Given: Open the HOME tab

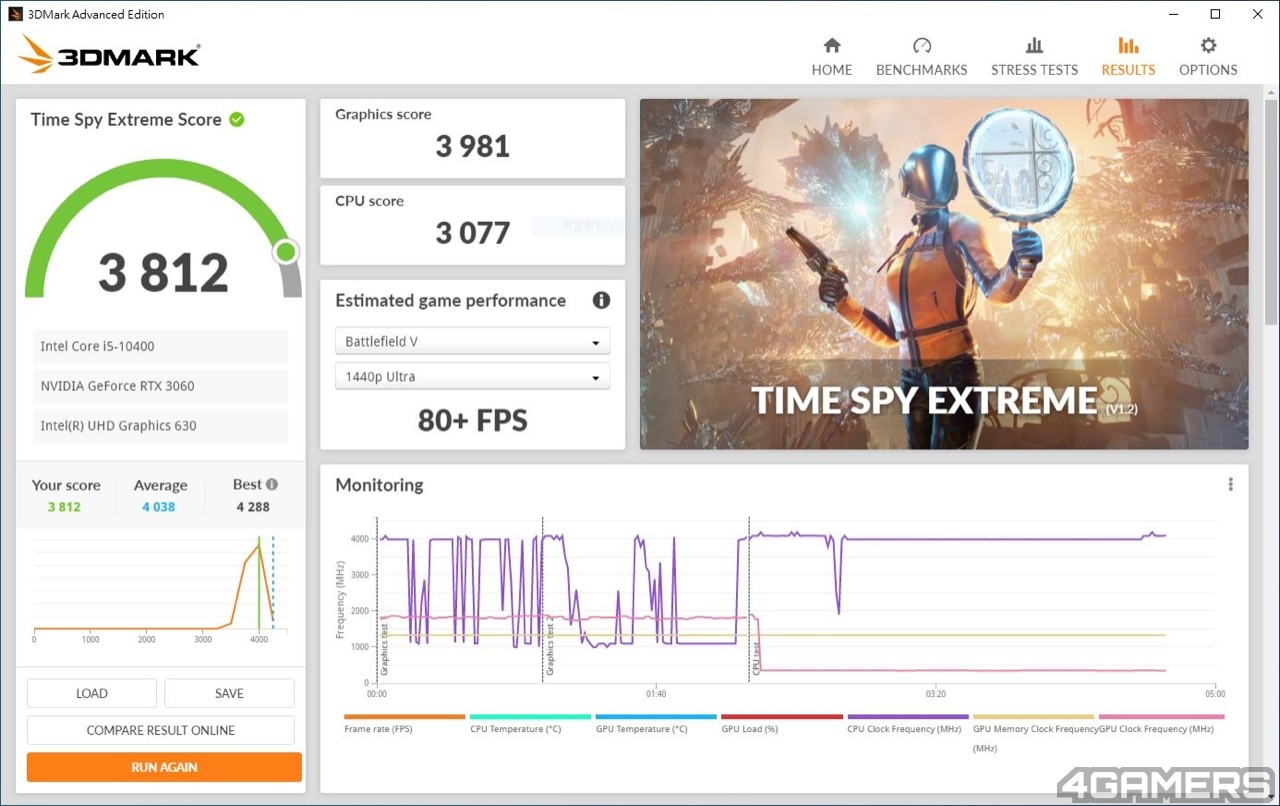Looking at the screenshot, I should (x=832, y=57).
